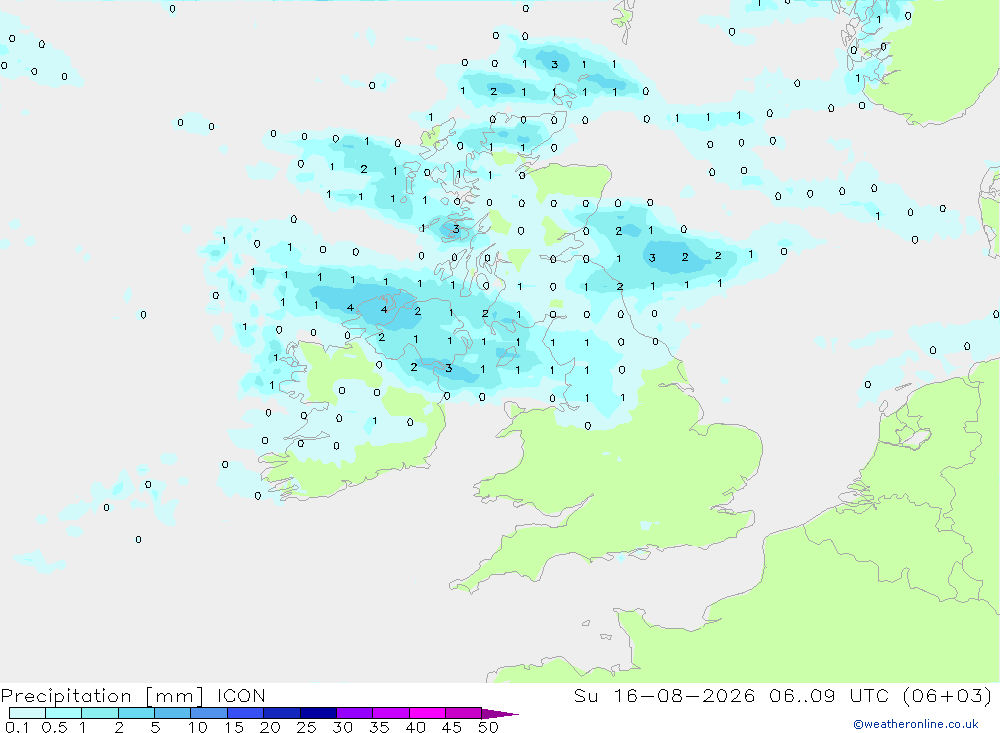Viewport: 1000px width, 733px height.
Task: Click the legend label '10'
Action: [x=198, y=727]
